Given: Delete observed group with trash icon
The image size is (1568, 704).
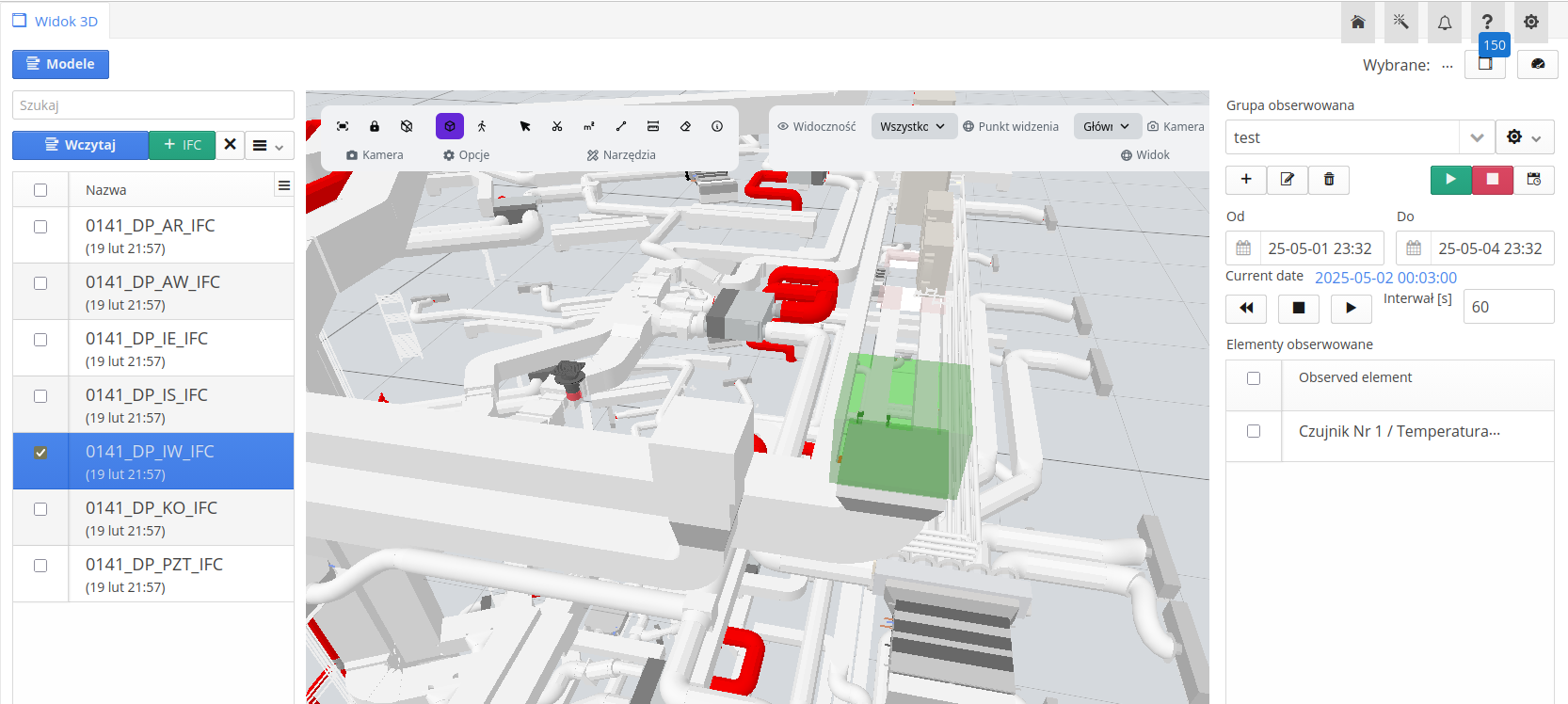Looking at the screenshot, I should [x=1329, y=179].
